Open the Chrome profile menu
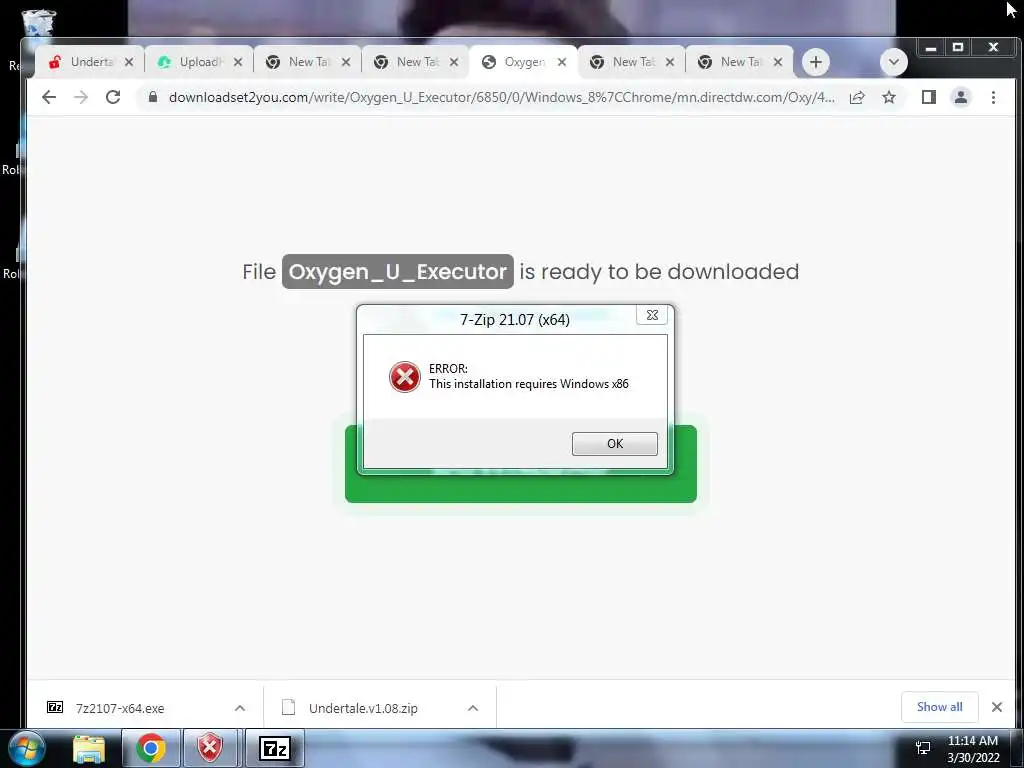 961,97
